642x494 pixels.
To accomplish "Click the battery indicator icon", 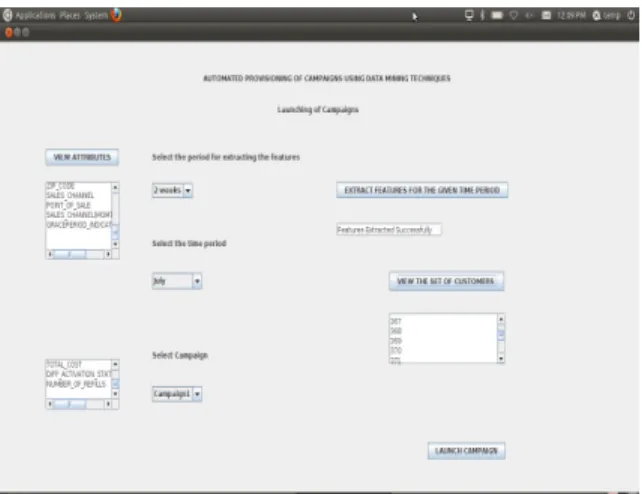I will click(x=497, y=16).
